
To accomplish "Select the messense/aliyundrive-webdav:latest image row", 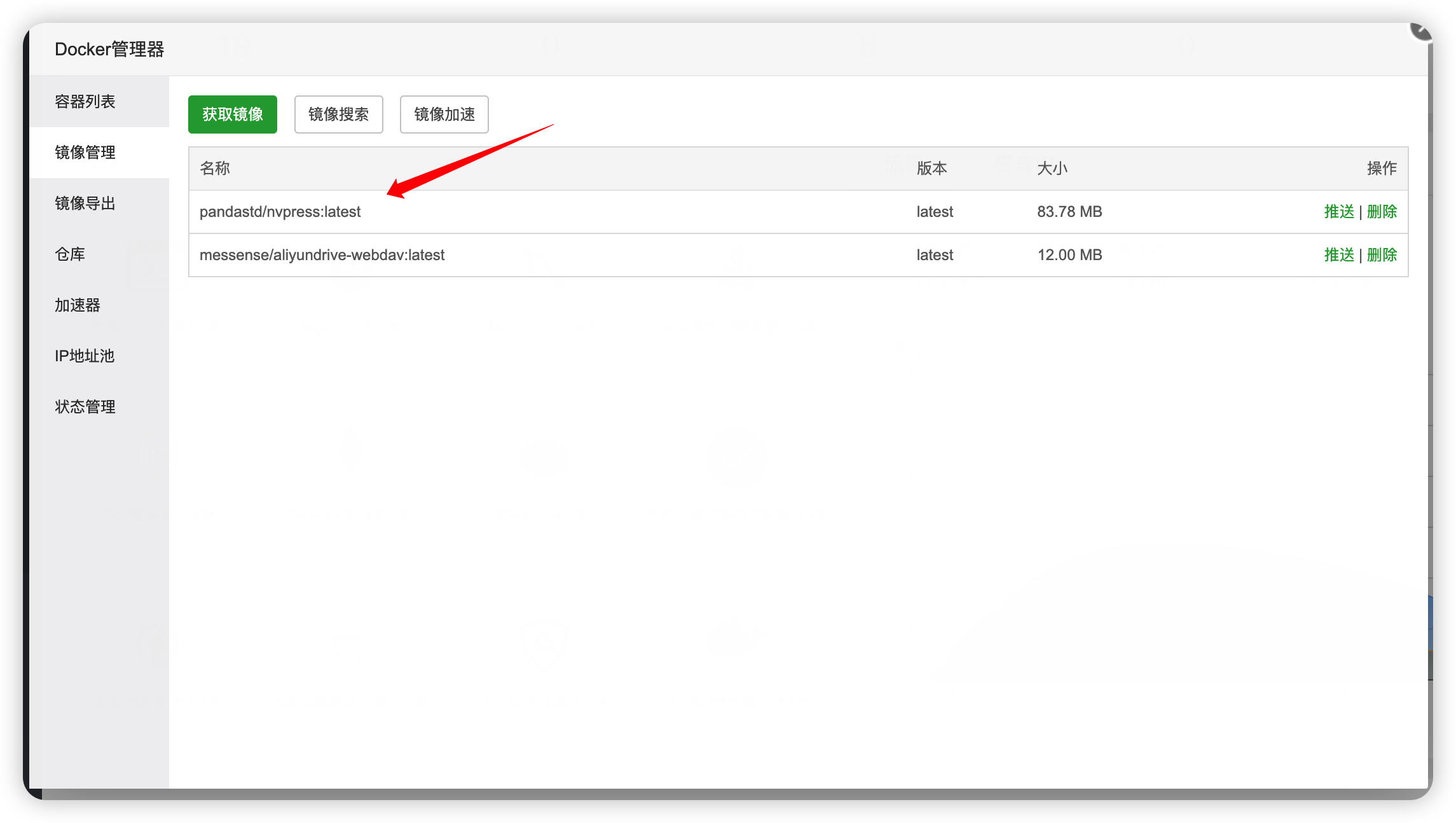I will pyautogui.click(x=322, y=255).
